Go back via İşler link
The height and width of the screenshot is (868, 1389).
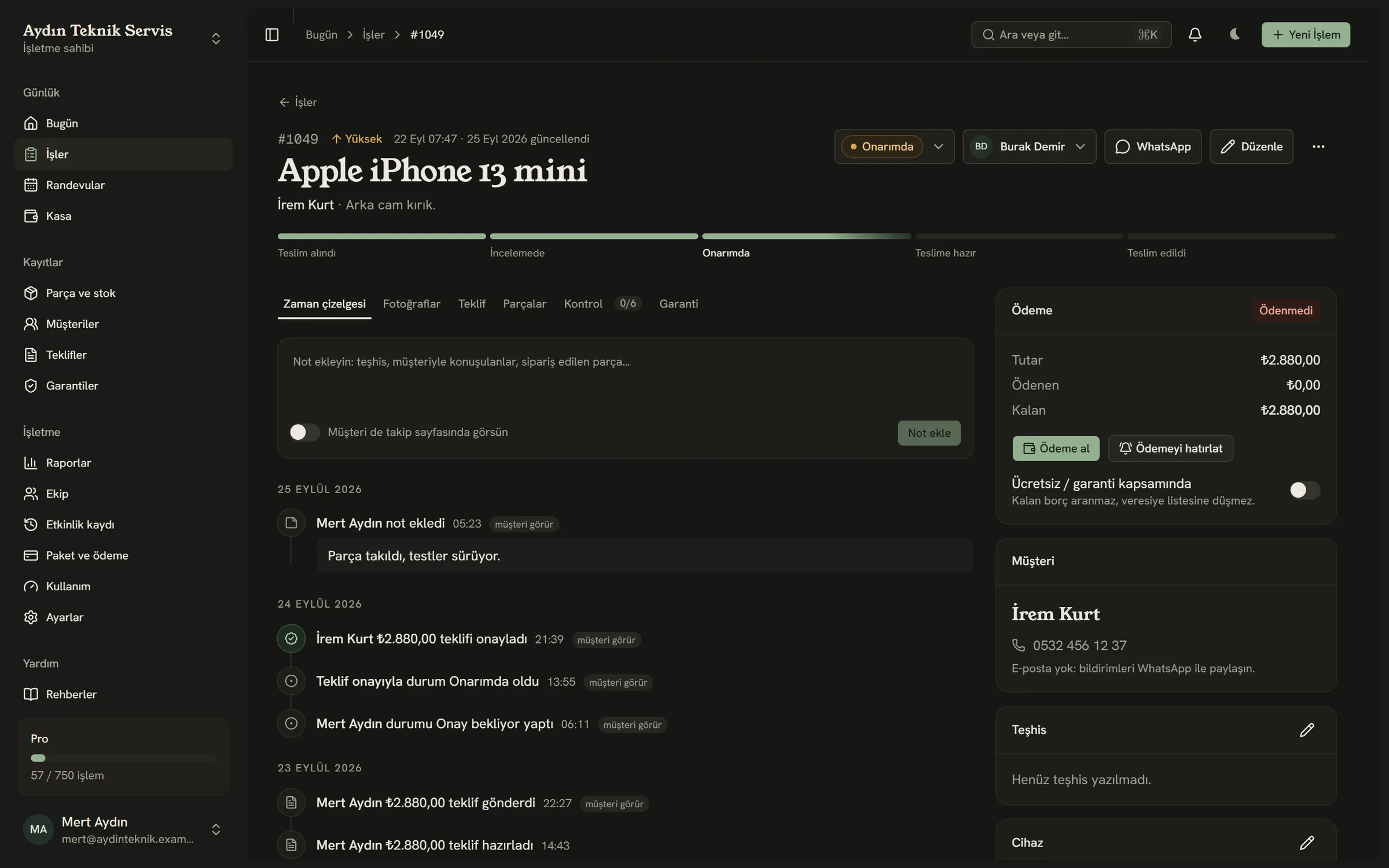298,102
